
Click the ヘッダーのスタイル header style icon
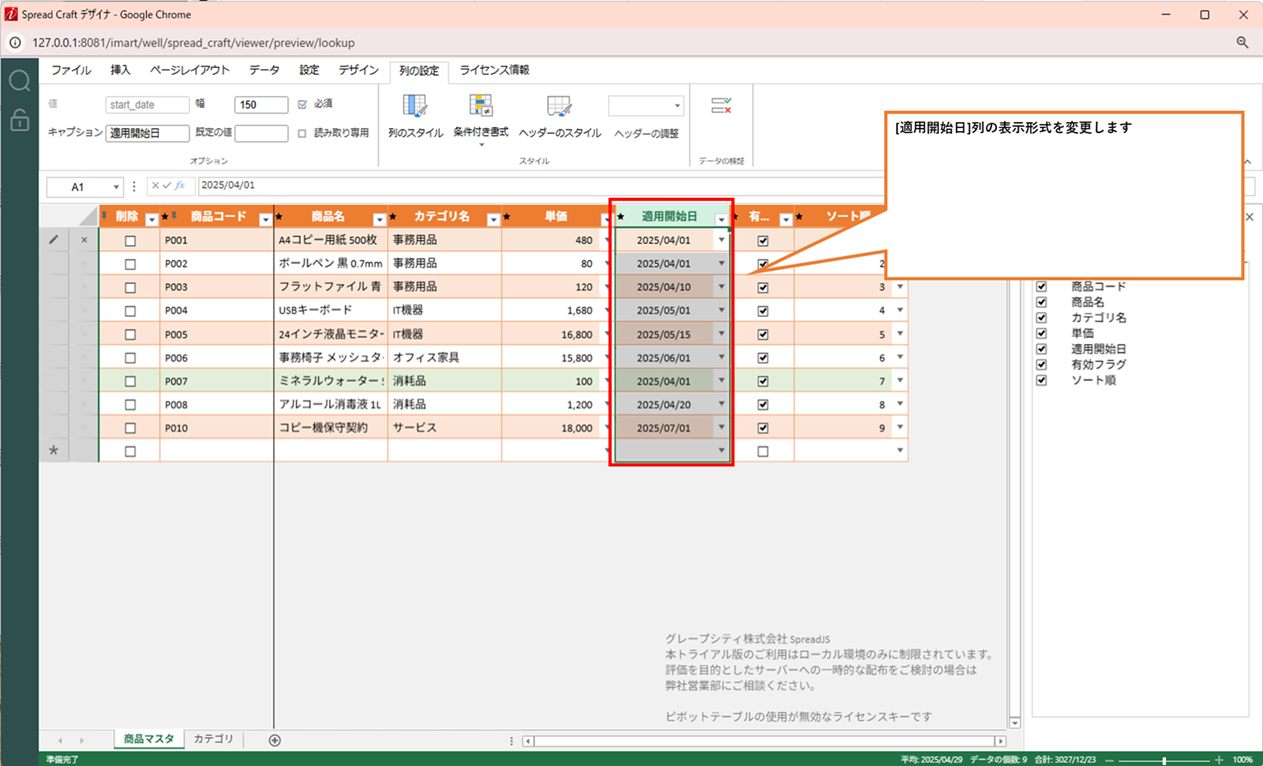coord(559,107)
